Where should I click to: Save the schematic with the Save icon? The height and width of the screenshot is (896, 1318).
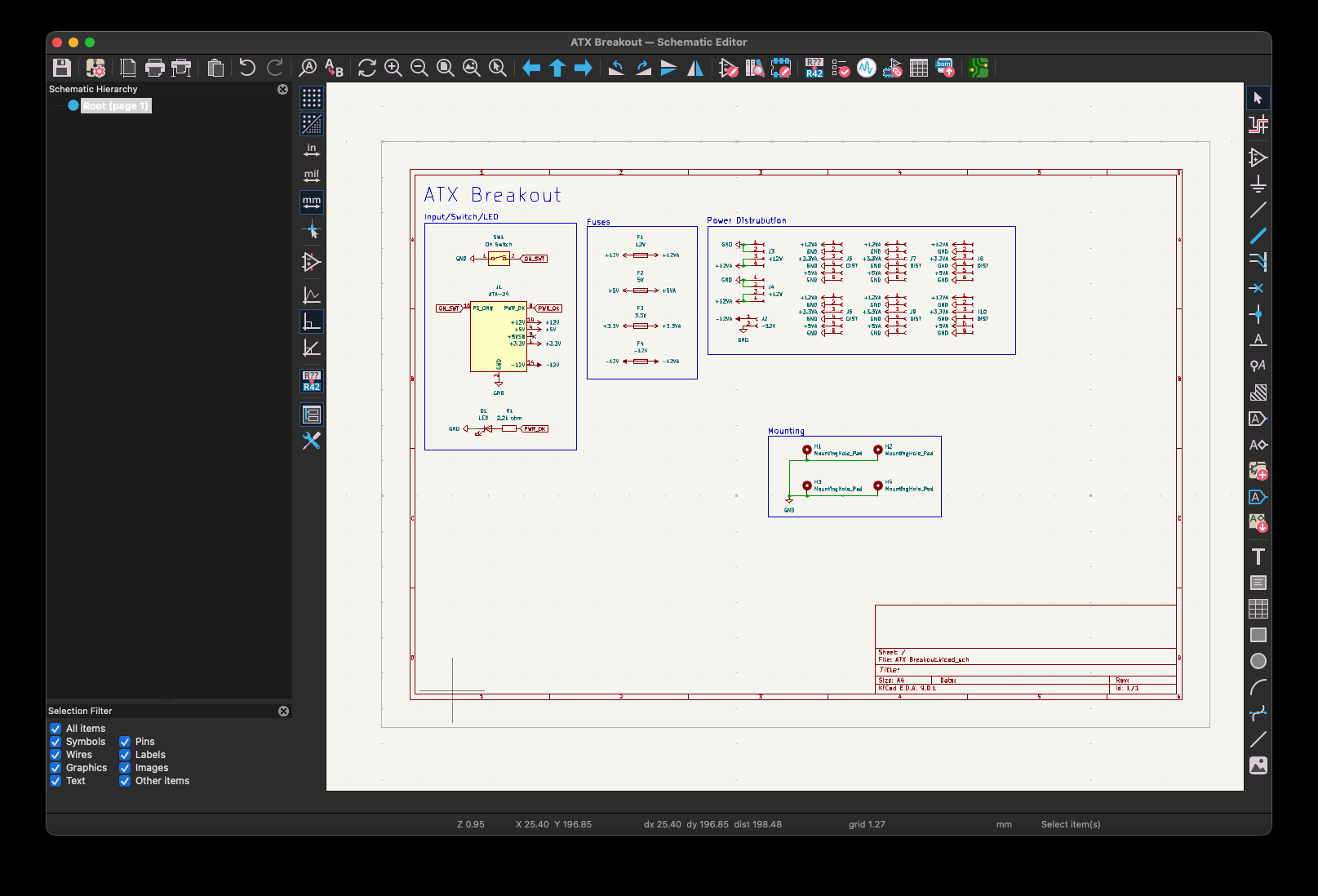click(x=62, y=69)
